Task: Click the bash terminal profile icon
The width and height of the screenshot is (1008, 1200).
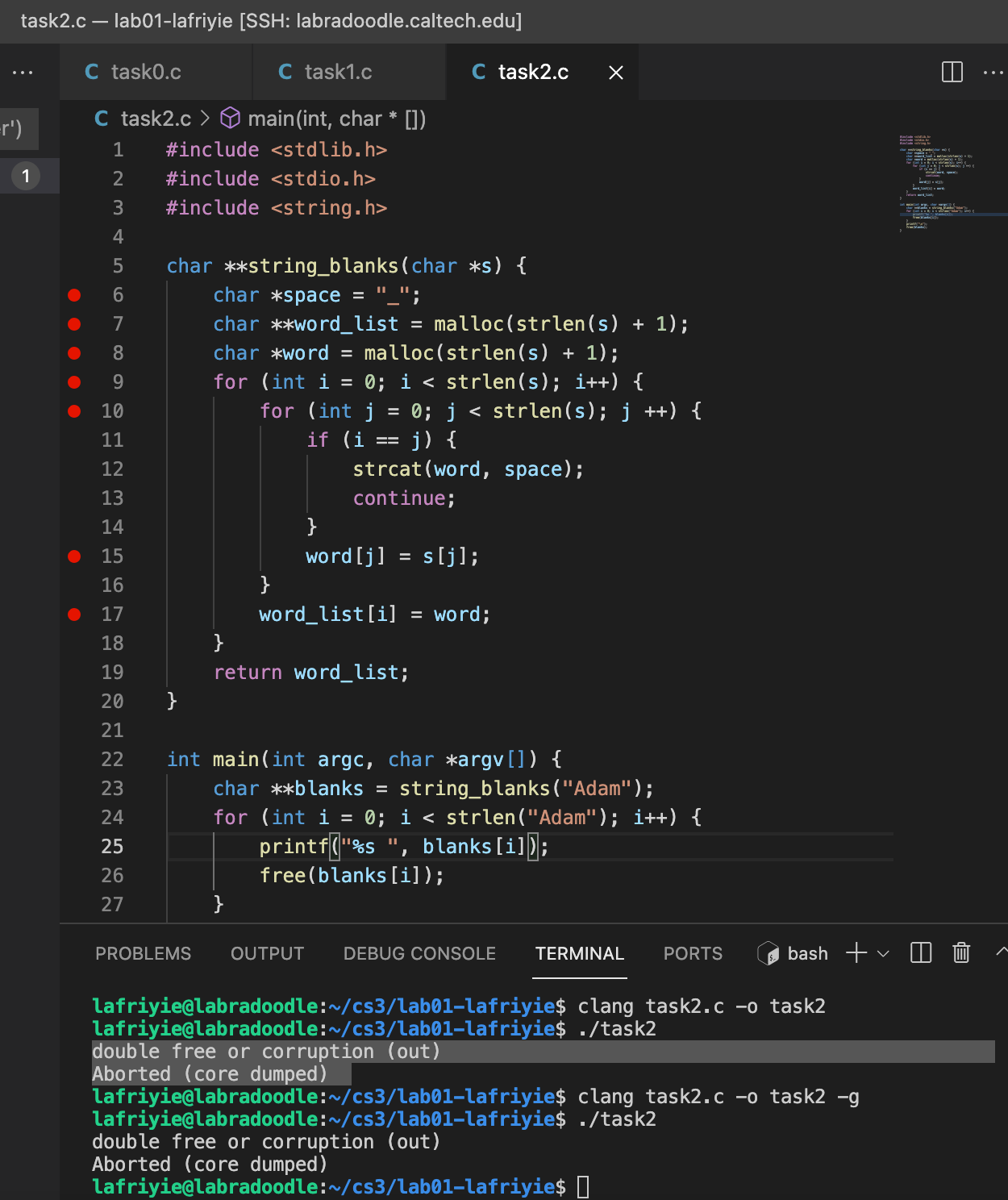Action: pos(768,953)
